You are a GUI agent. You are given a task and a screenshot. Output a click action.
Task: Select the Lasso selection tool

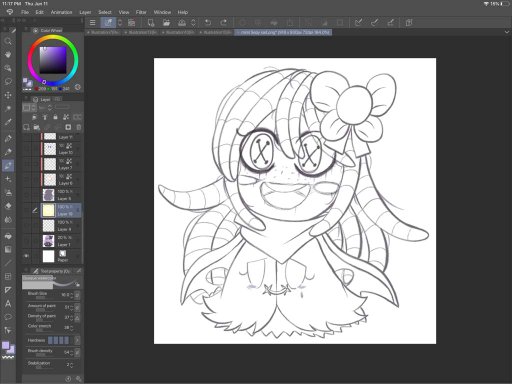pos(8,81)
